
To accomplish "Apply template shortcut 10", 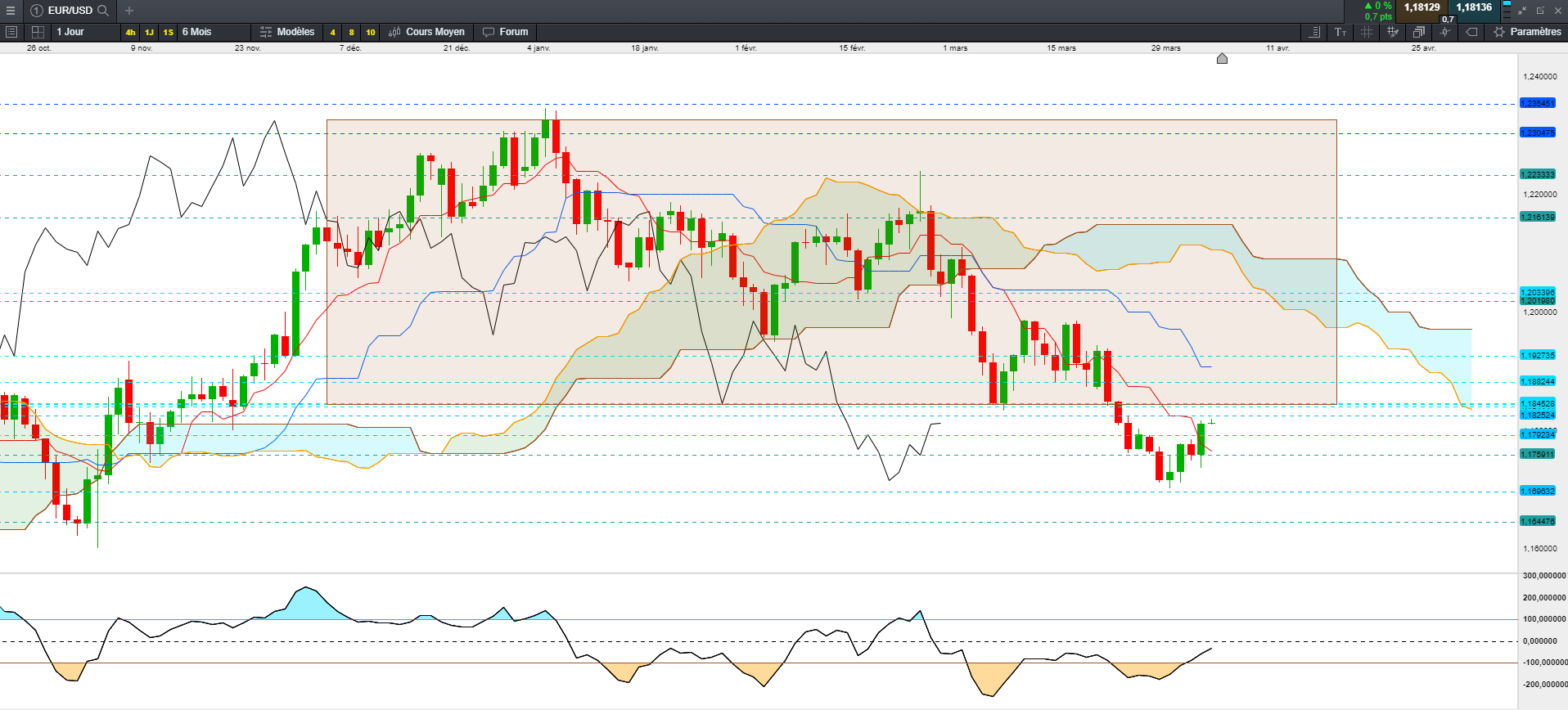I will coord(371,33).
